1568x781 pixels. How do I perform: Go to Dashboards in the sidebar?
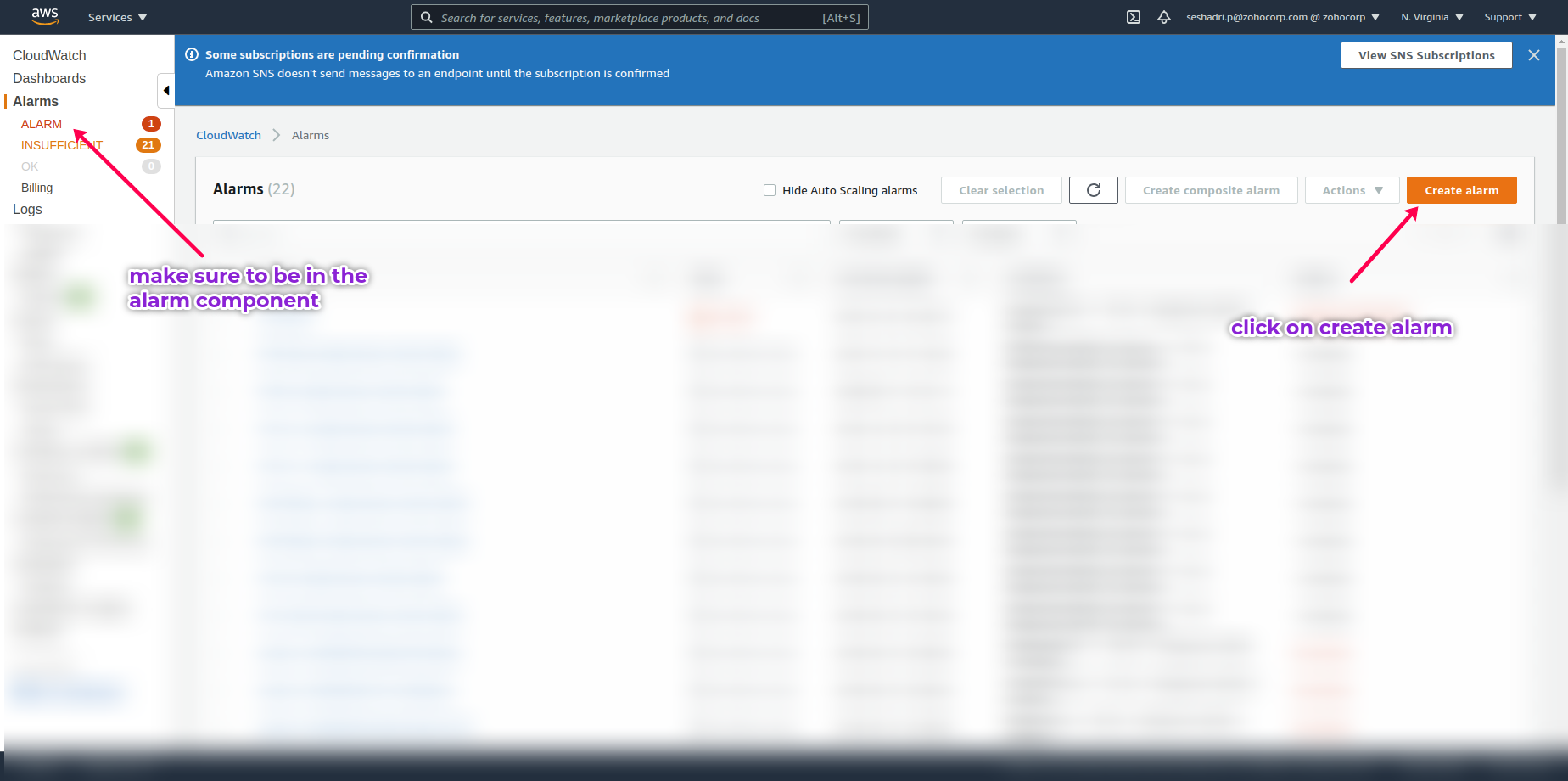pos(49,78)
